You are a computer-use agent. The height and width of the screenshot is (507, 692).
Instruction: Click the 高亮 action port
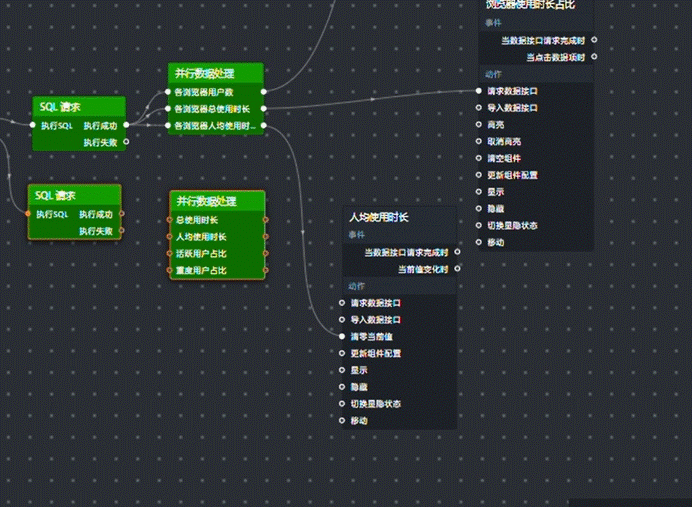478,124
